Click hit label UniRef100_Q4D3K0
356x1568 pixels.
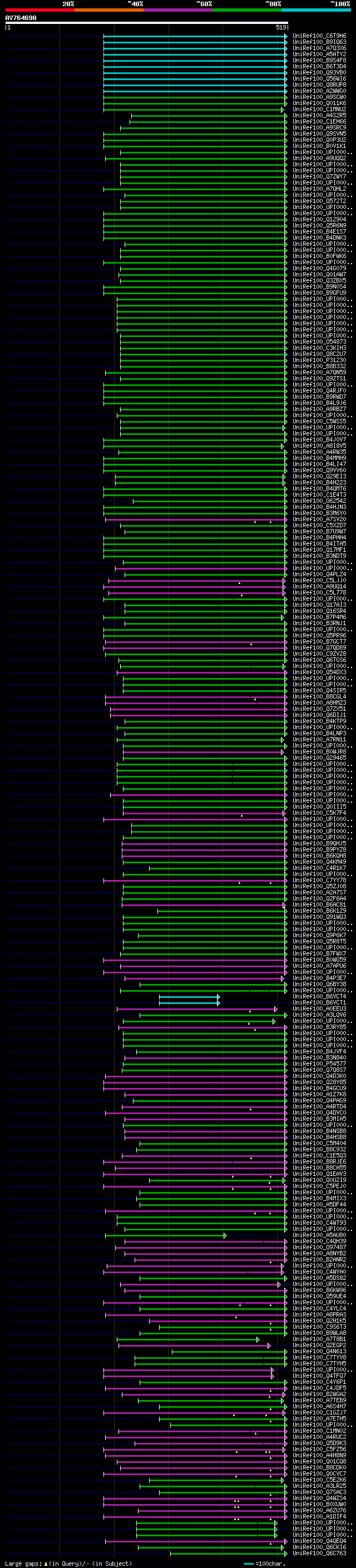[319, 1076]
